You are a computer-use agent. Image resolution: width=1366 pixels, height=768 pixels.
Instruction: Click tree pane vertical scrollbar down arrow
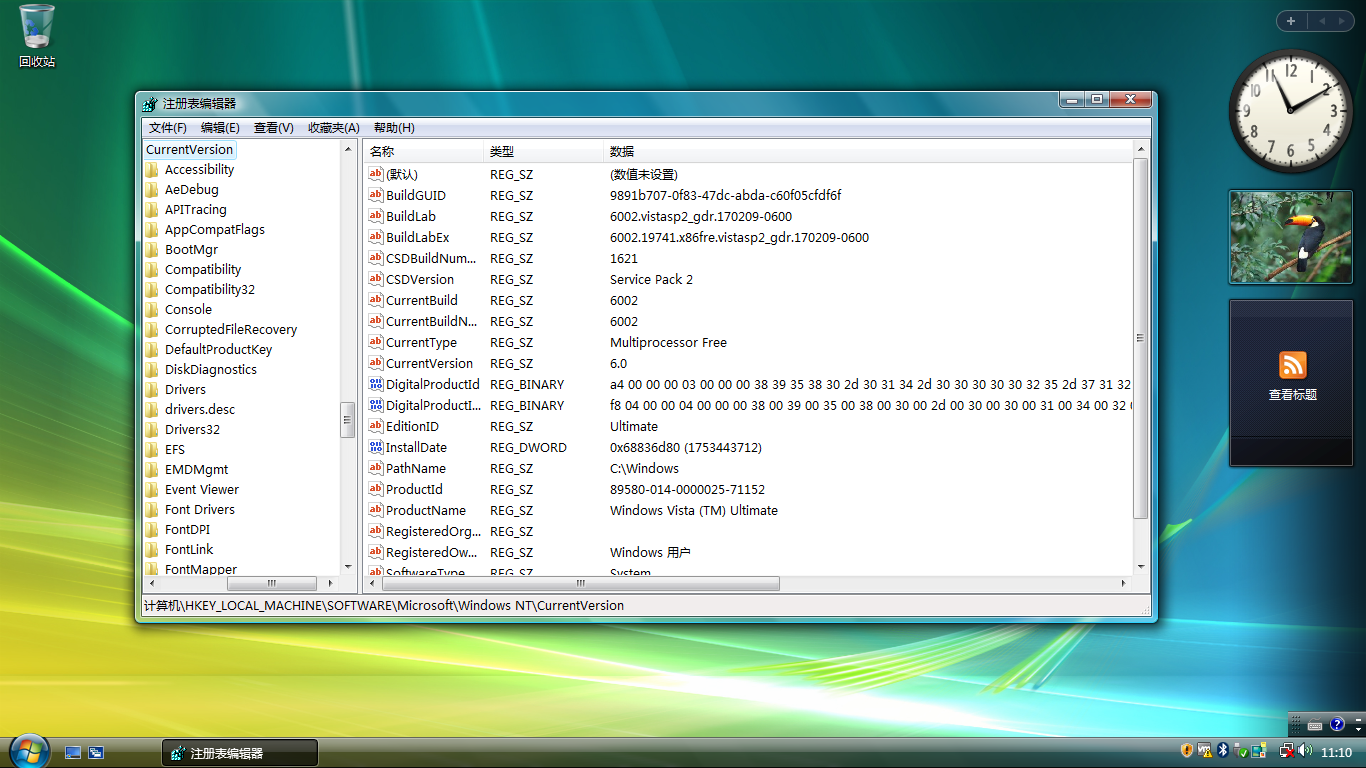pos(348,566)
